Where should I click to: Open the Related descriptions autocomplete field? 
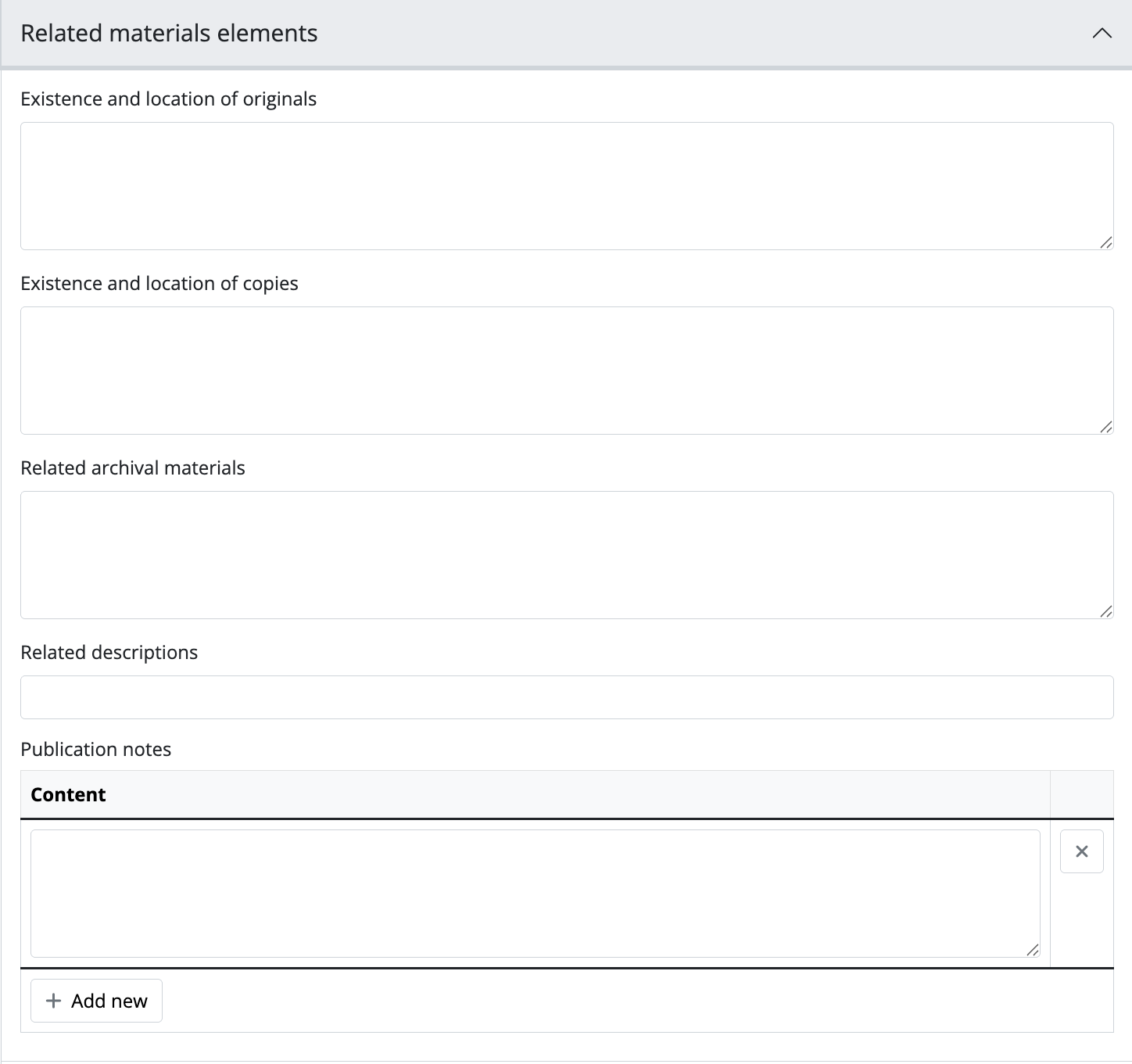566,697
